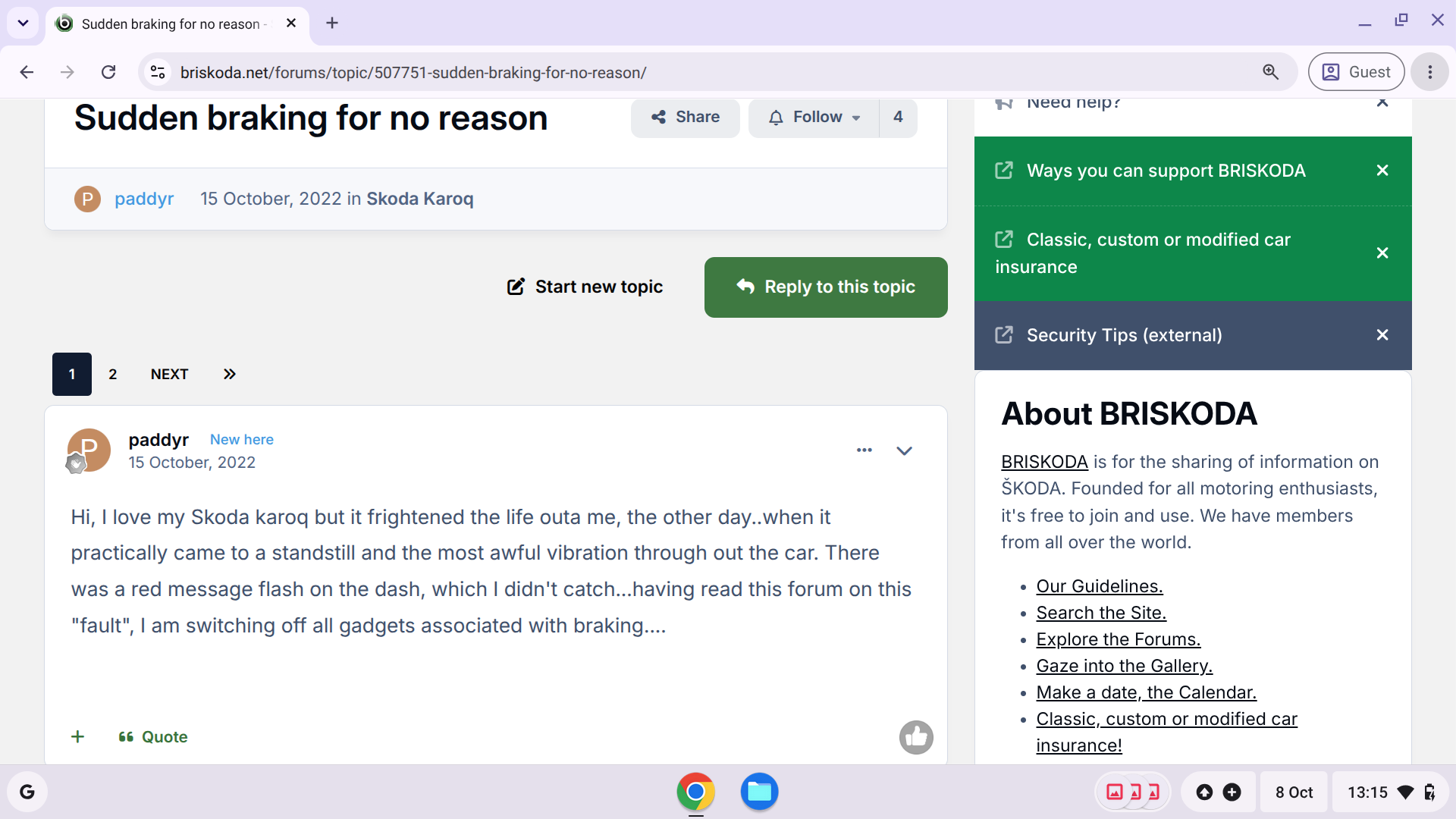Open the Follow dropdown
Screen dimensions: 1456x819
pyautogui.click(x=814, y=117)
